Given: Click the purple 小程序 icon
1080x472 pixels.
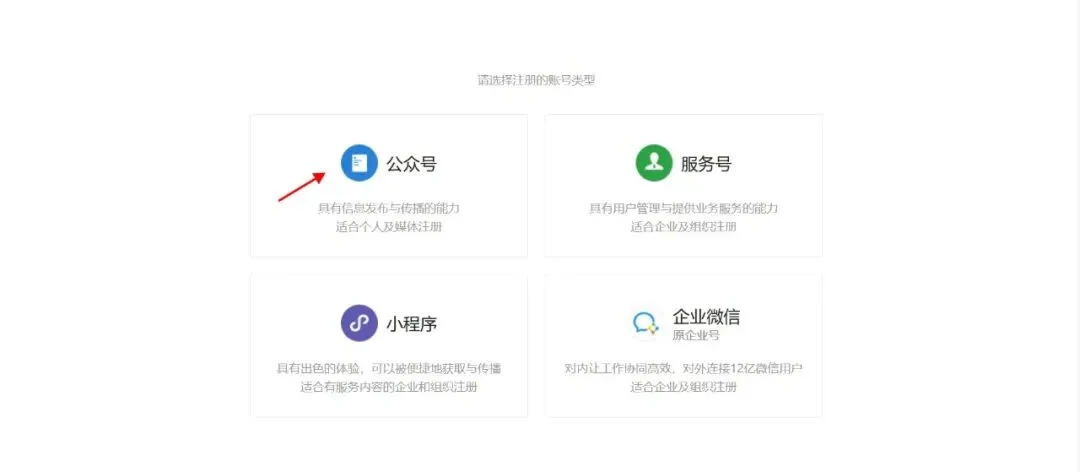Looking at the screenshot, I should [360, 323].
